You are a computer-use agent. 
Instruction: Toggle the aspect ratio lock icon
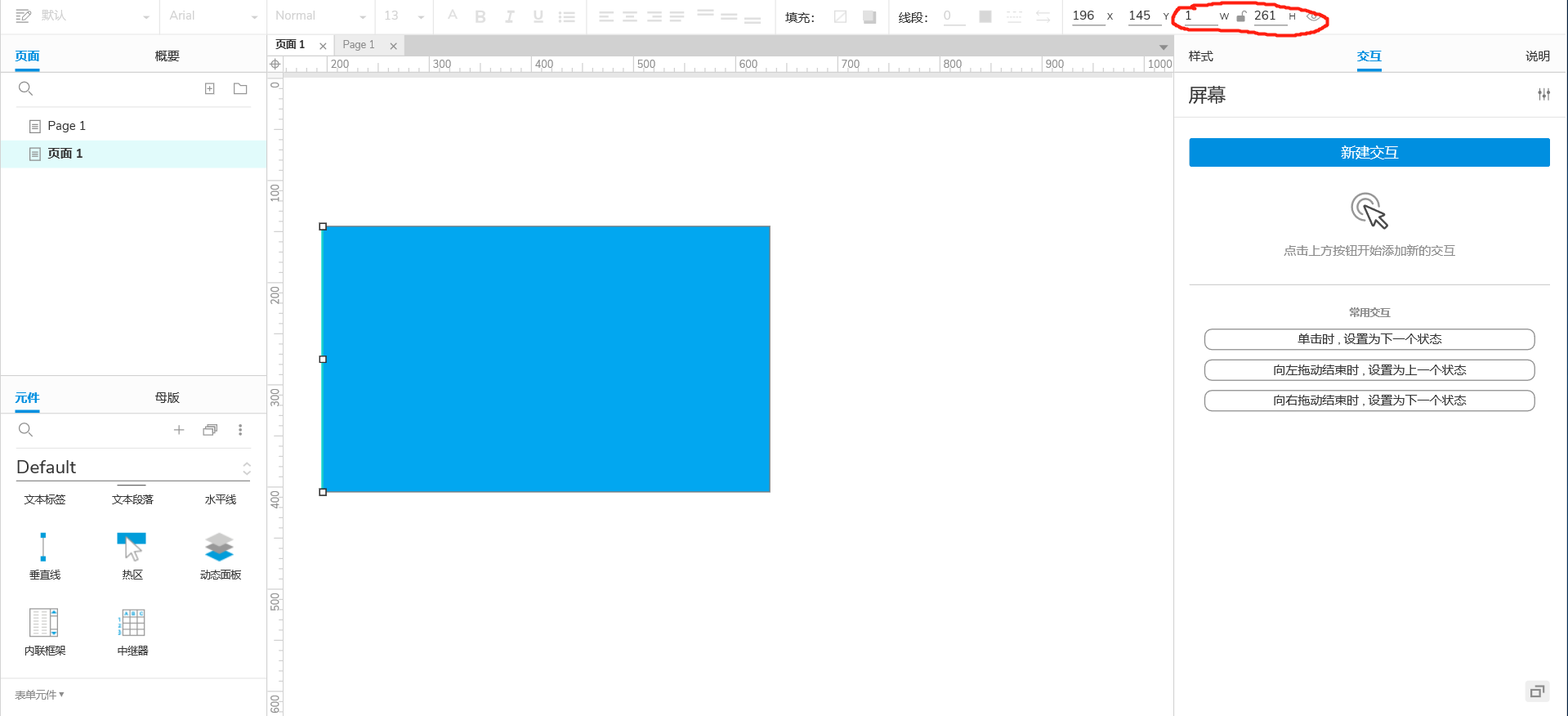[1241, 16]
